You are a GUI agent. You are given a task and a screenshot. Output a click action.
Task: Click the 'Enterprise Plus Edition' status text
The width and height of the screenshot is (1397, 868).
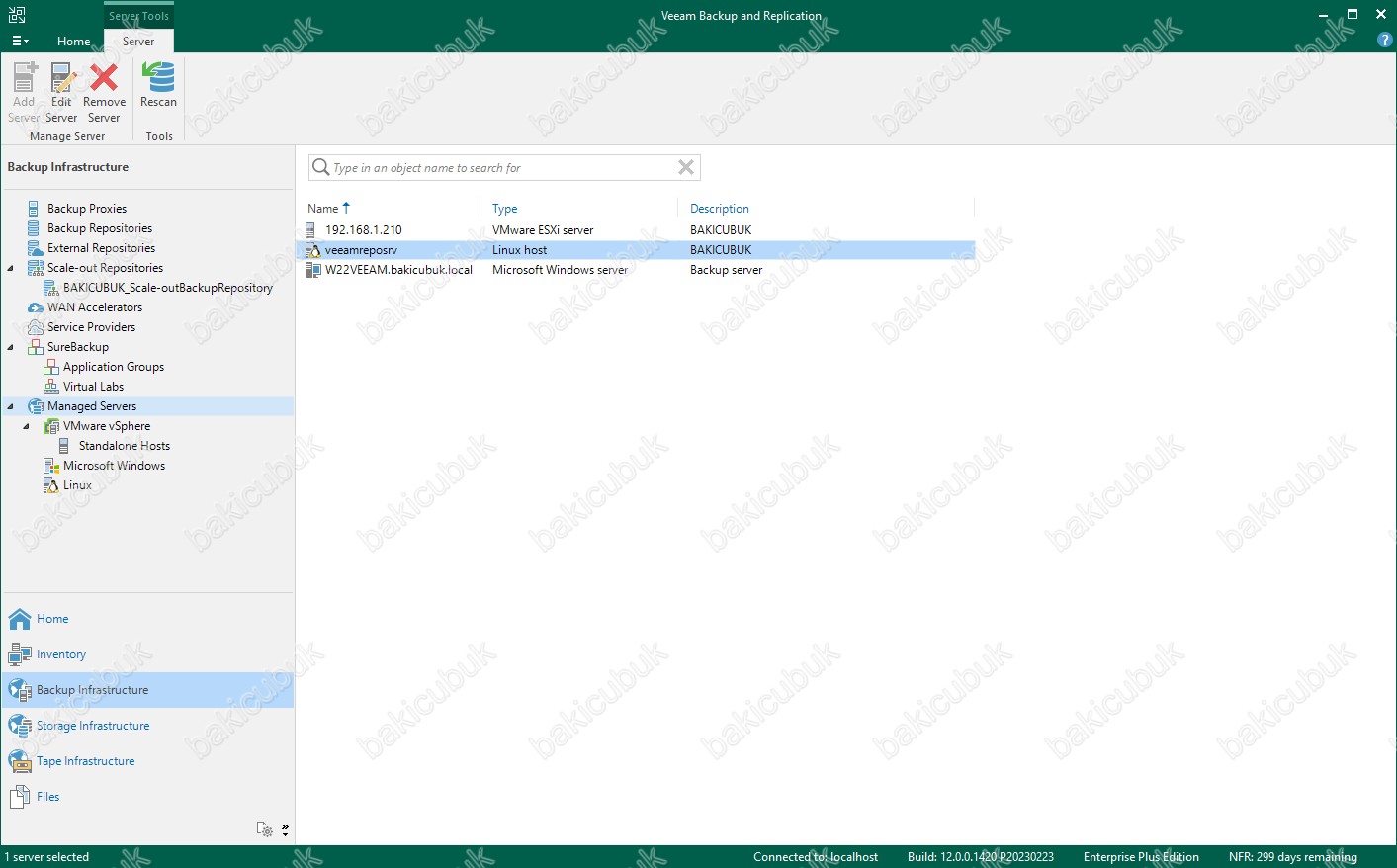(x=1141, y=857)
